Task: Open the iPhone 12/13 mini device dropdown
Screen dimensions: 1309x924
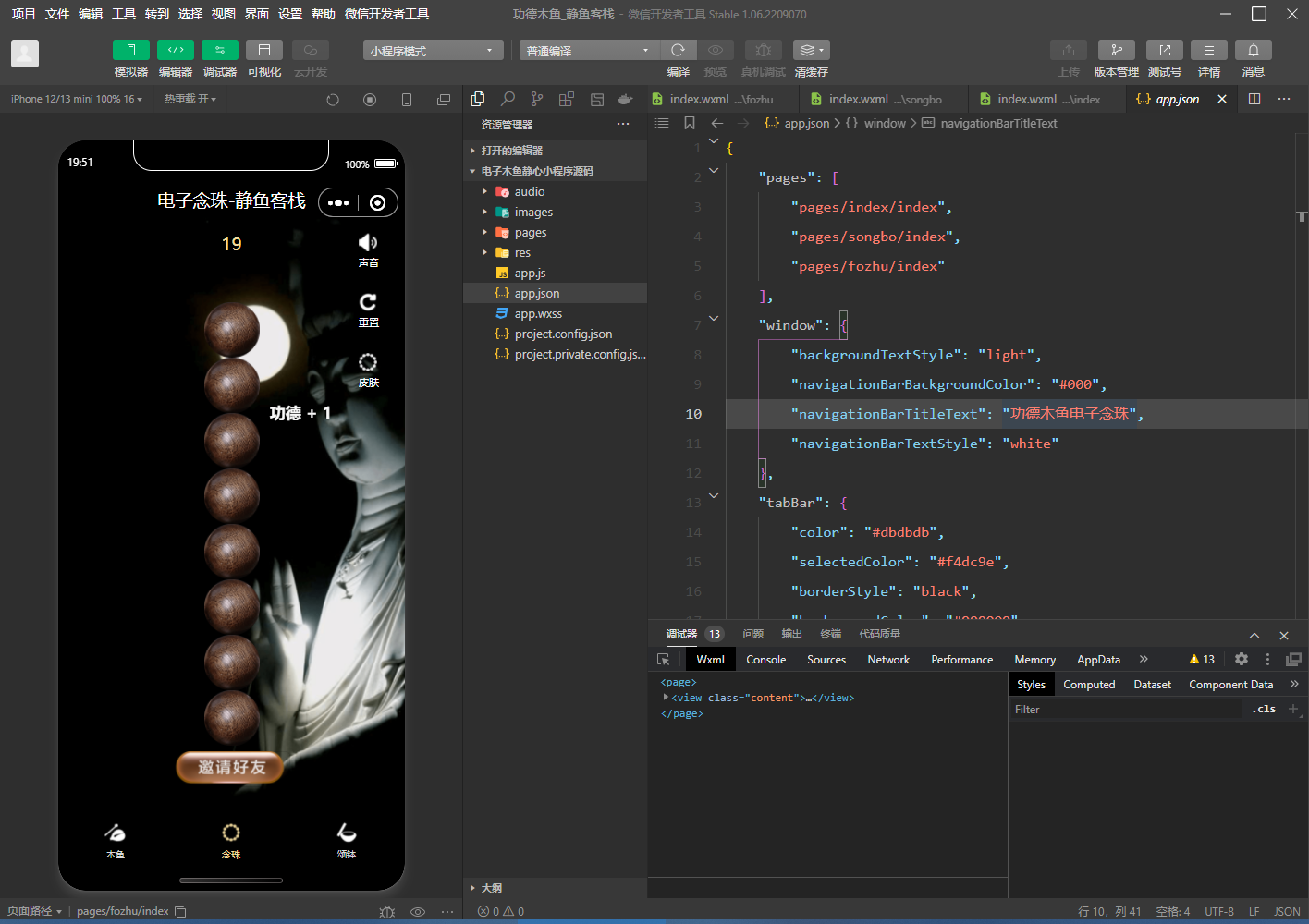Action: 76,99
